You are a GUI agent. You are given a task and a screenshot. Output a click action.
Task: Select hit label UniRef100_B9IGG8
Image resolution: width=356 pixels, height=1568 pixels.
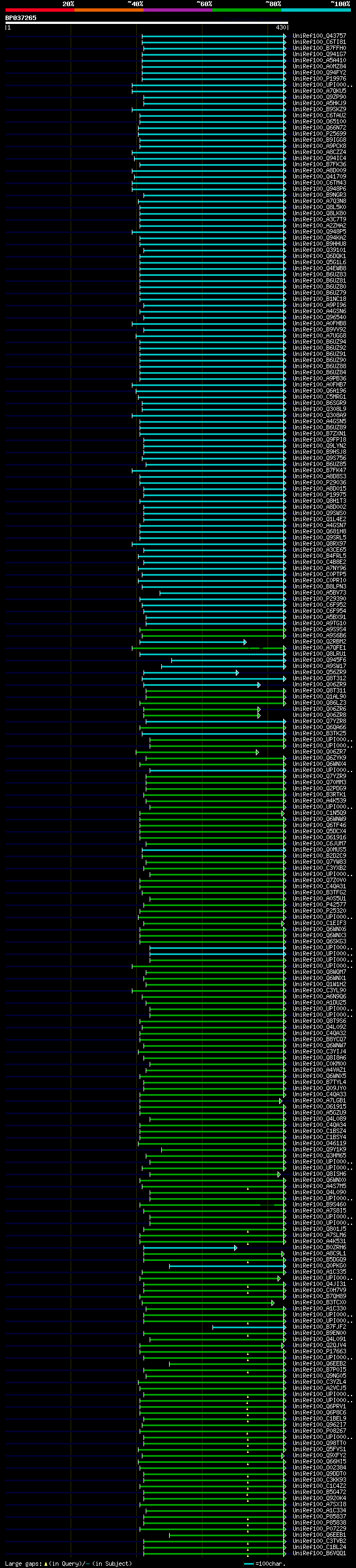click(319, 140)
